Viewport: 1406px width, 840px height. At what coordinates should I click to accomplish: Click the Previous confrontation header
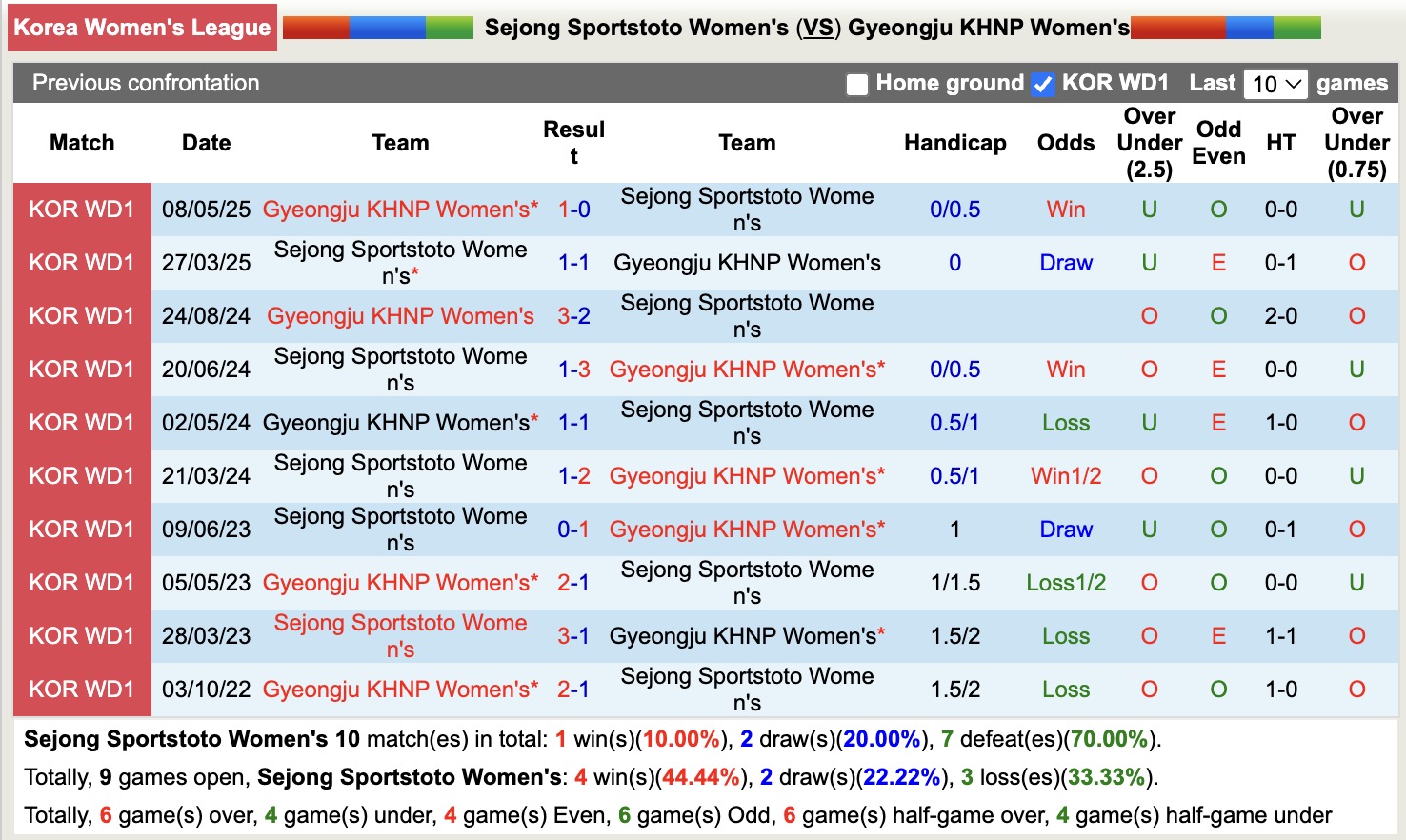146,83
